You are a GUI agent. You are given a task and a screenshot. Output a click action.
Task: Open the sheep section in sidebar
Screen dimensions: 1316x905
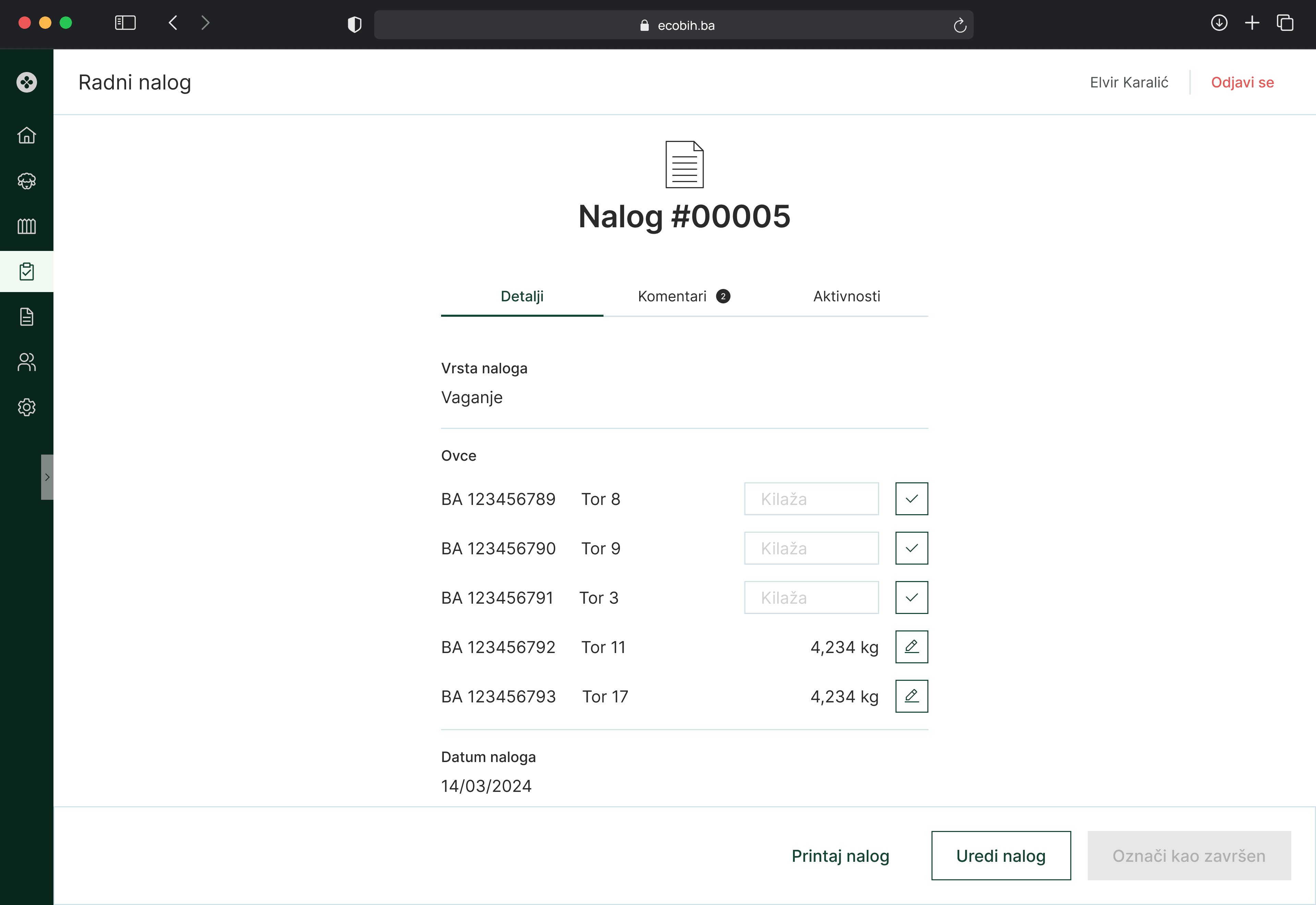[x=27, y=181]
